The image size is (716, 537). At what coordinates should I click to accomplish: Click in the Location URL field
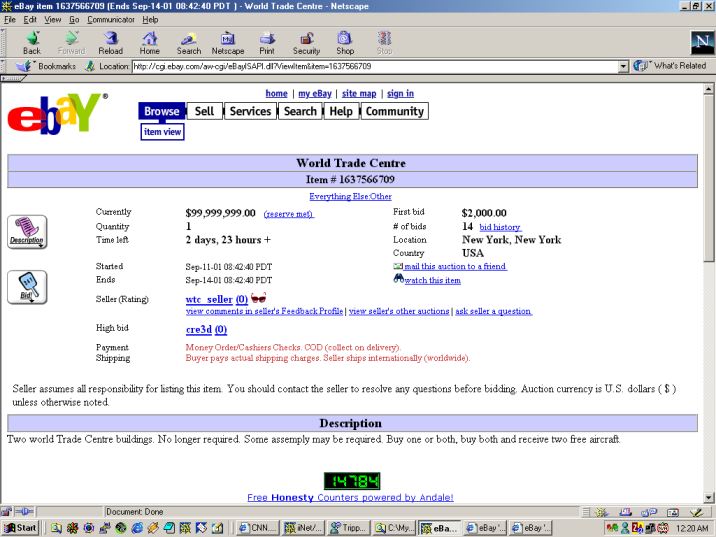tap(375, 67)
